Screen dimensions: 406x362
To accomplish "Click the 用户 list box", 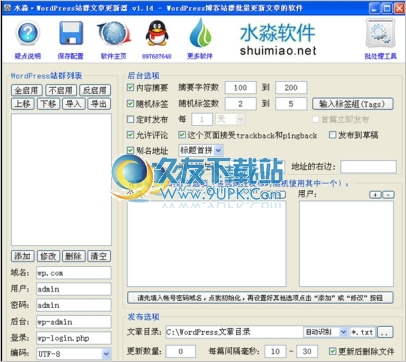I will [x=346, y=243].
